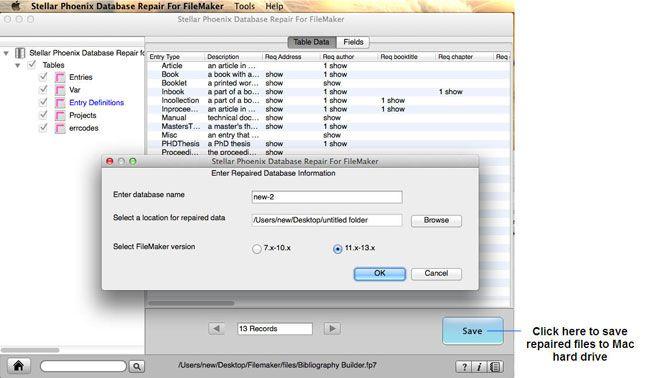Viewport: 645px width, 378px height.
Task: Select the Projects tree item
Action: click(x=82, y=116)
